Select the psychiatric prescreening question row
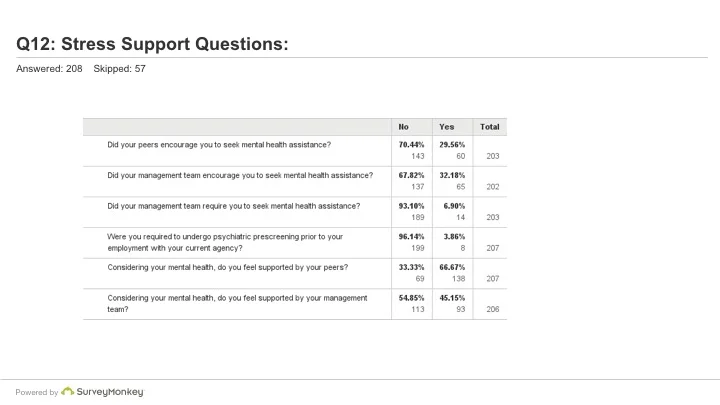The width and height of the screenshot is (720, 405). (295, 242)
